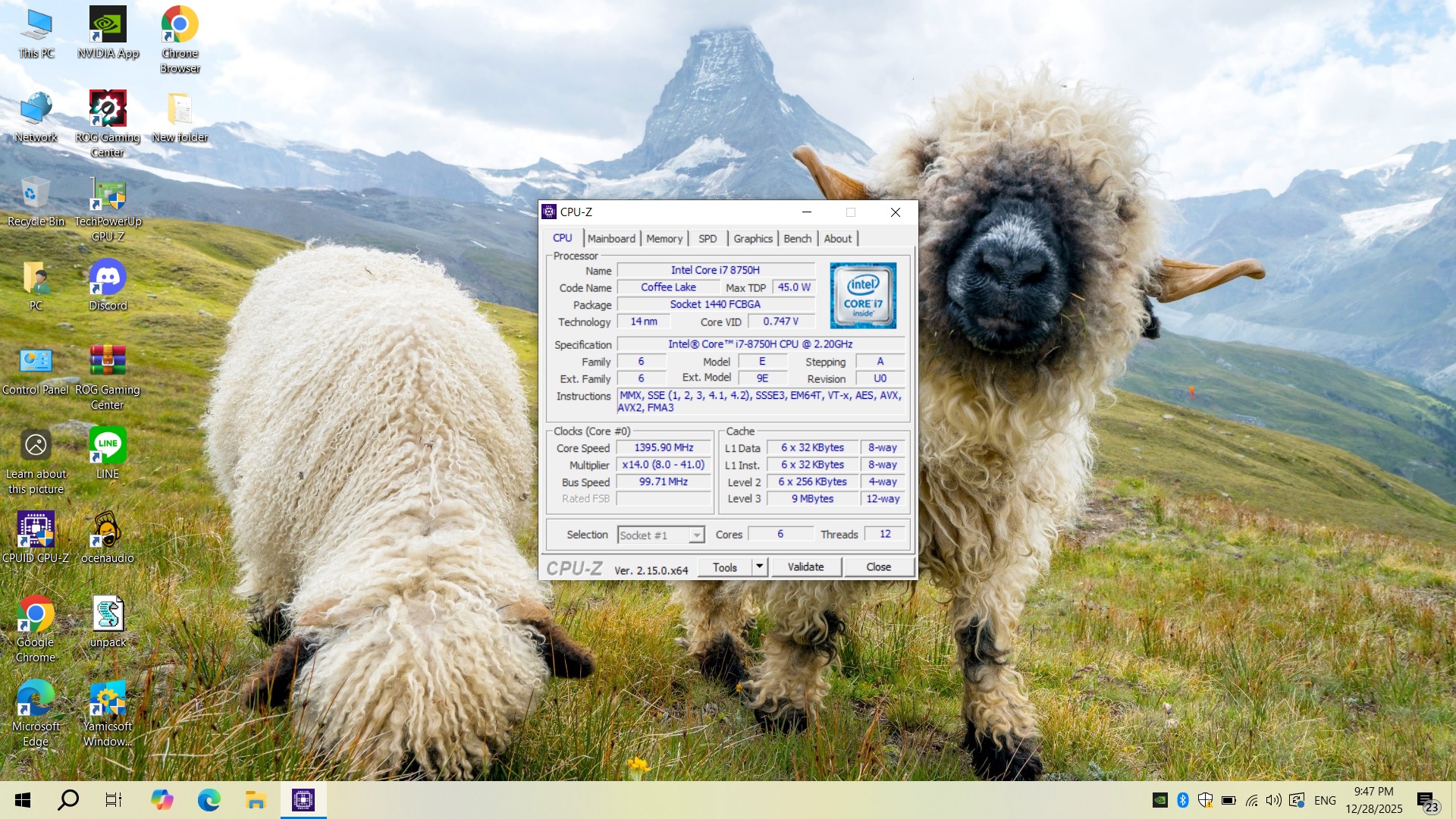This screenshot has width=1456, height=819.
Task: Open Bluetooth tray icon
Action: (x=1182, y=800)
